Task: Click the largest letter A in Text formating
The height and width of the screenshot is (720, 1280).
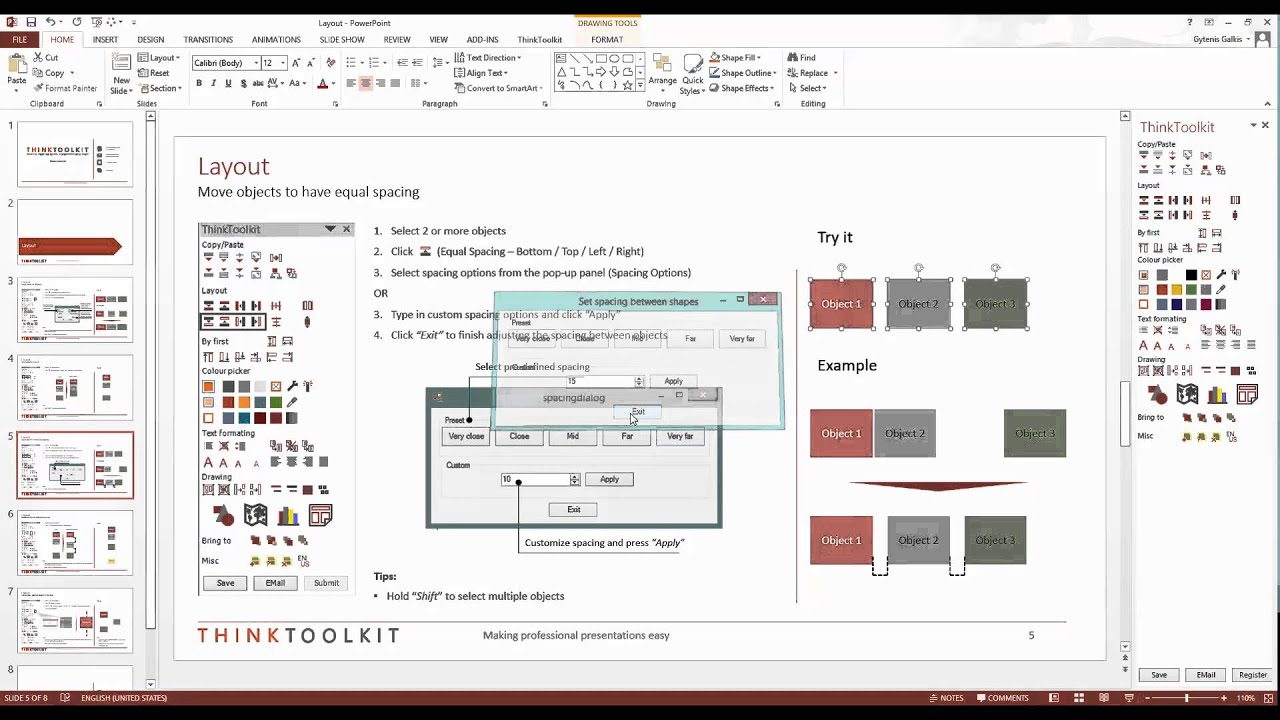Action: coord(1144,346)
